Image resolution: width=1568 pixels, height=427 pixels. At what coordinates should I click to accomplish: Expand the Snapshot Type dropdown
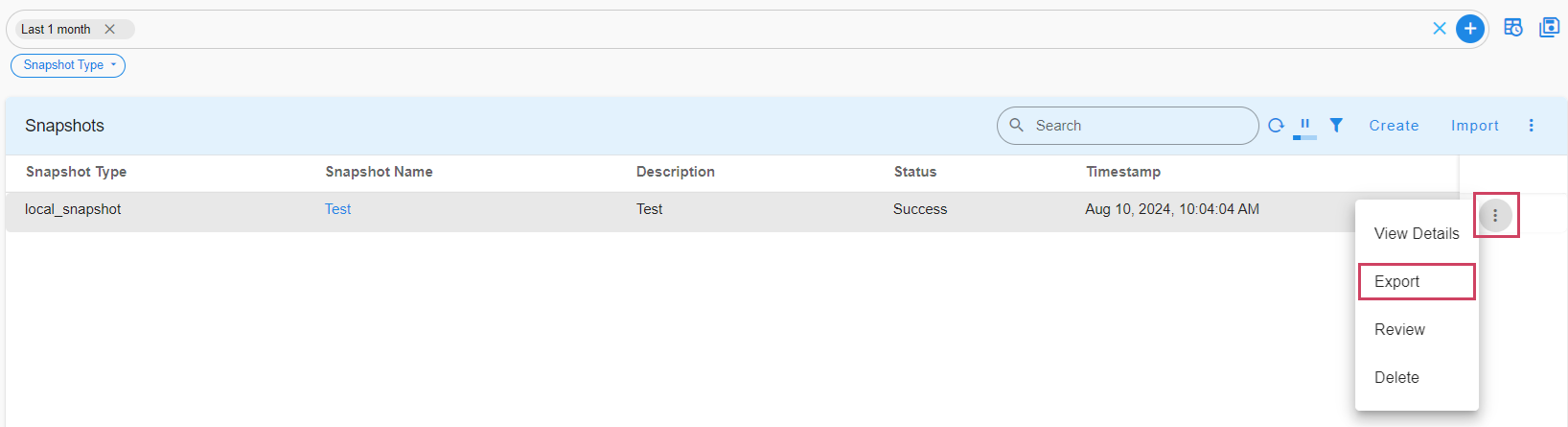pyautogui.click(x=68, y=65)
